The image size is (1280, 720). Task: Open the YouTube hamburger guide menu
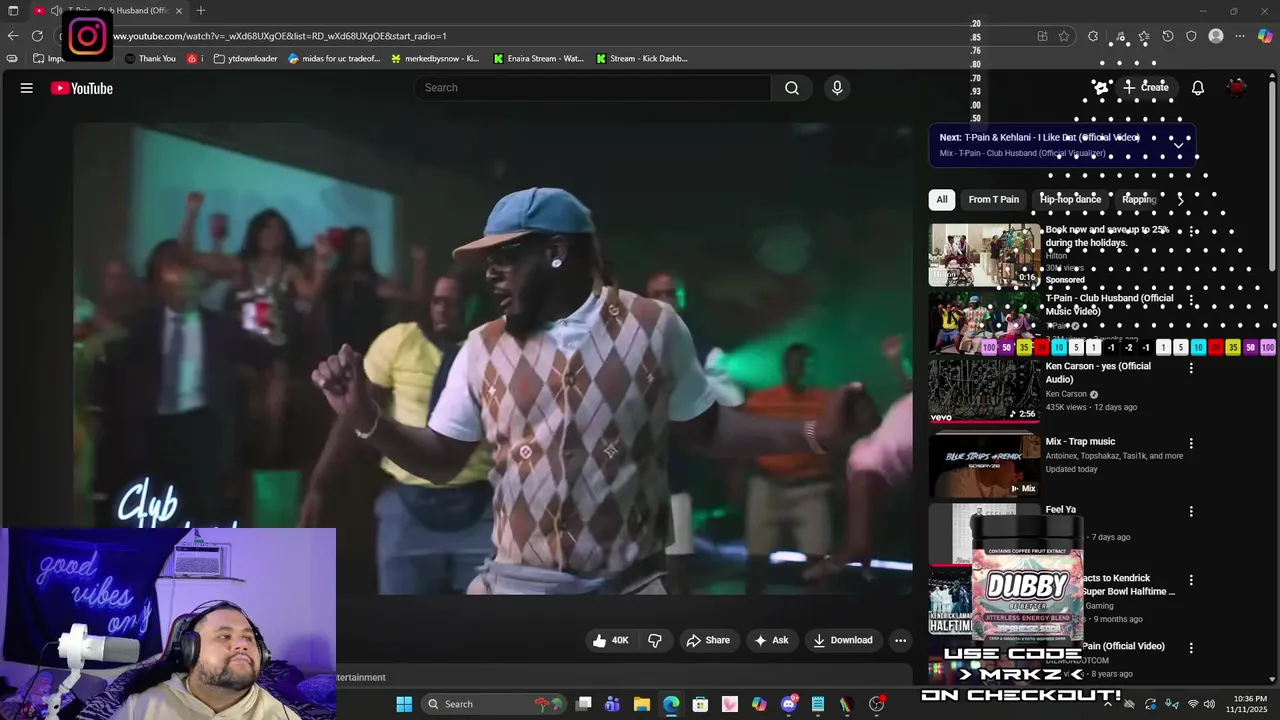point(27,88)
